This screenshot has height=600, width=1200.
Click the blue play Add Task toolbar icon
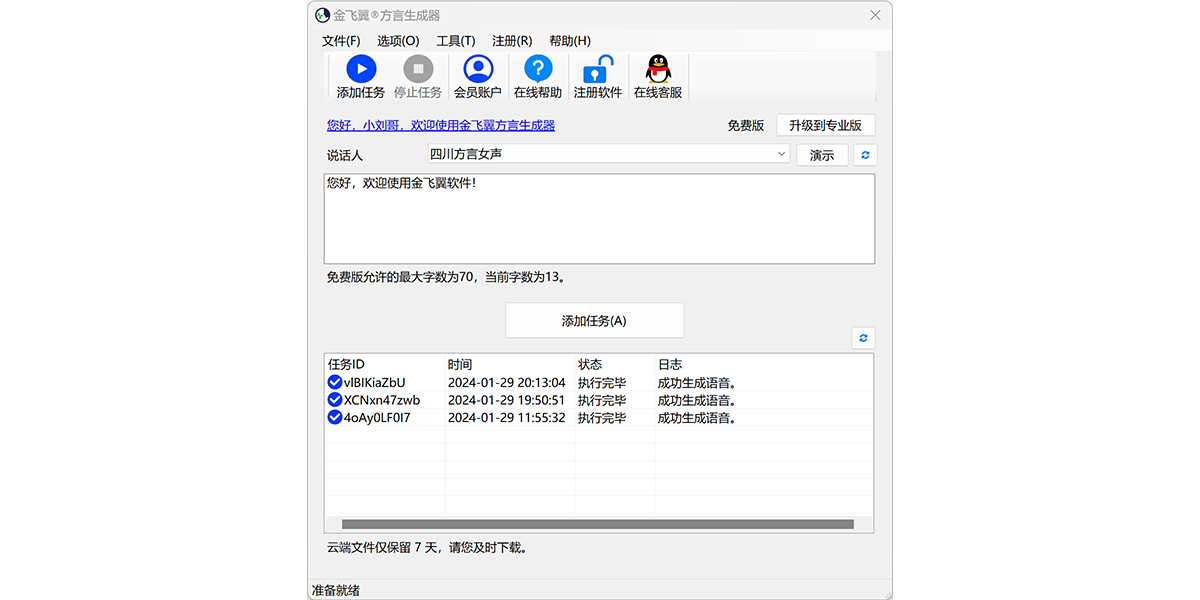(x=360, y=69)
